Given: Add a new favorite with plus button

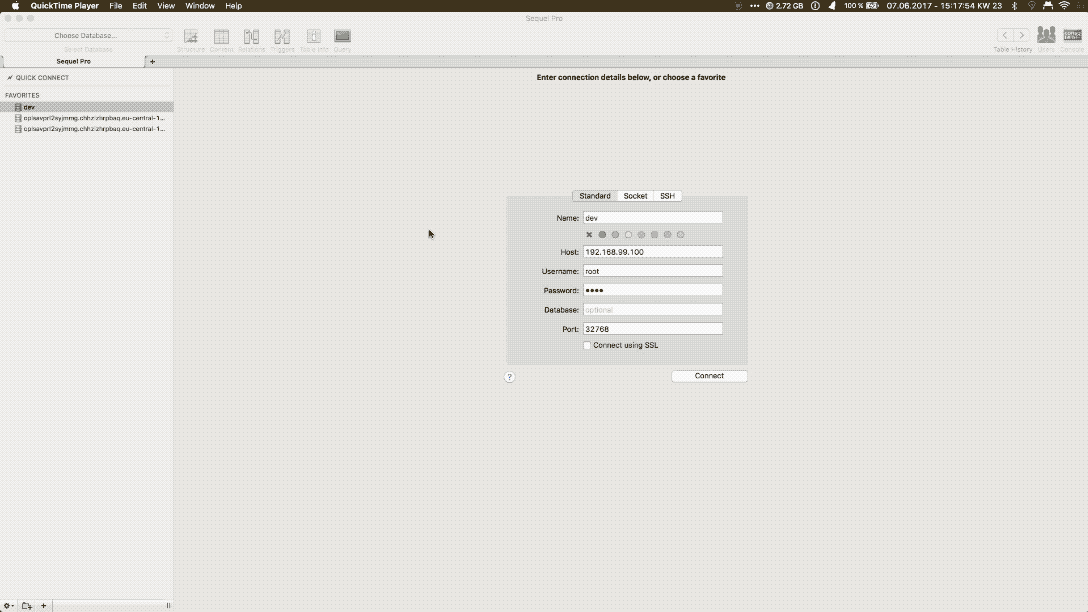Looking at the screenshot, I should coord(43,606).
